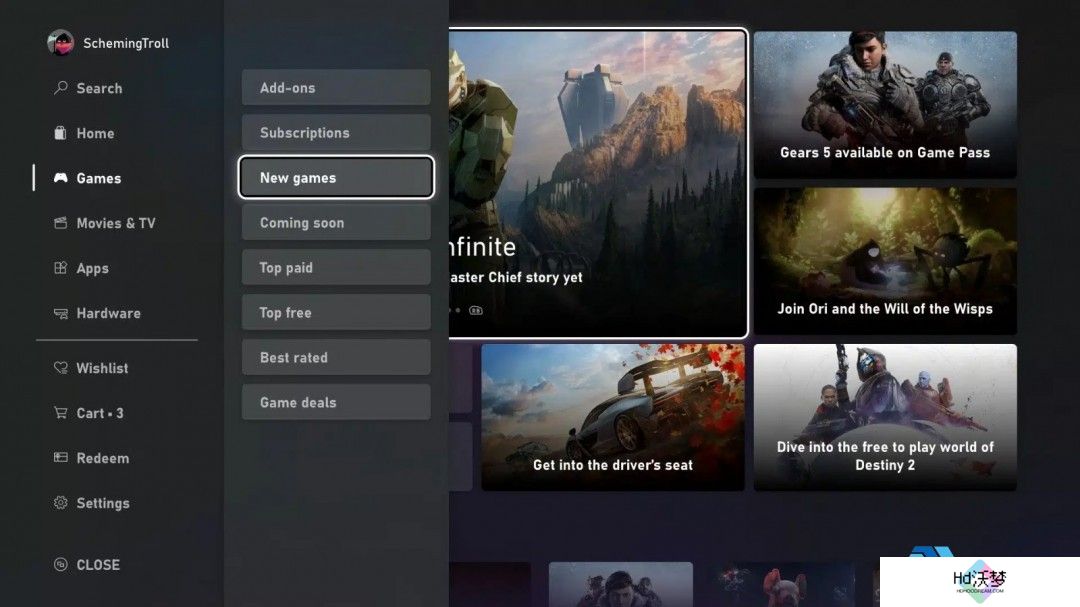
Task: Choose the New games category
Action: [336, 177]
